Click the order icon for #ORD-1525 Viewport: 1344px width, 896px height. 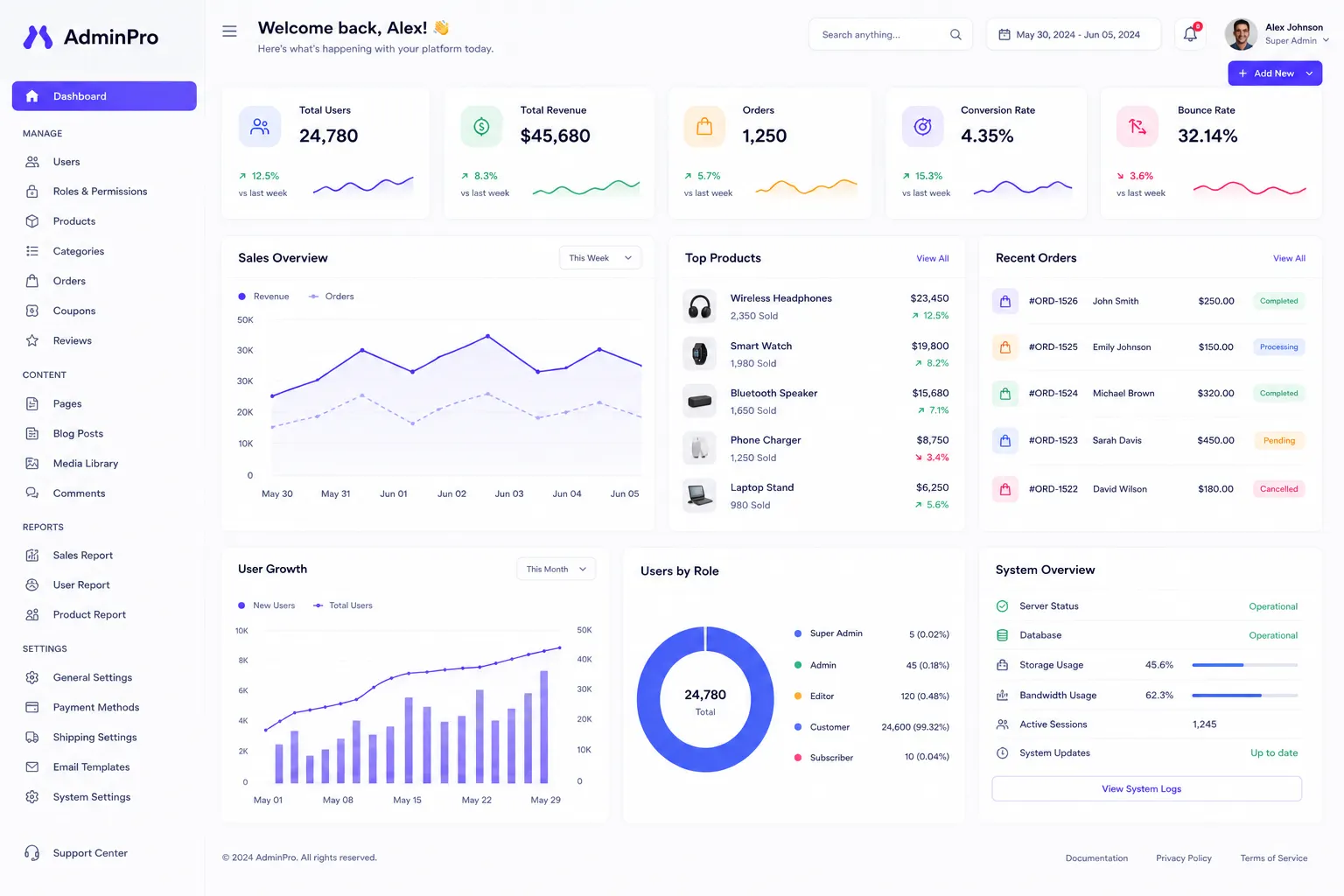1005,347
